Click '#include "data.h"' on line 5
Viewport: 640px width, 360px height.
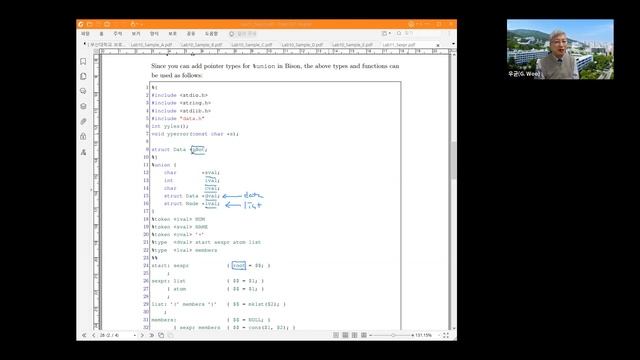coord(178,118)
